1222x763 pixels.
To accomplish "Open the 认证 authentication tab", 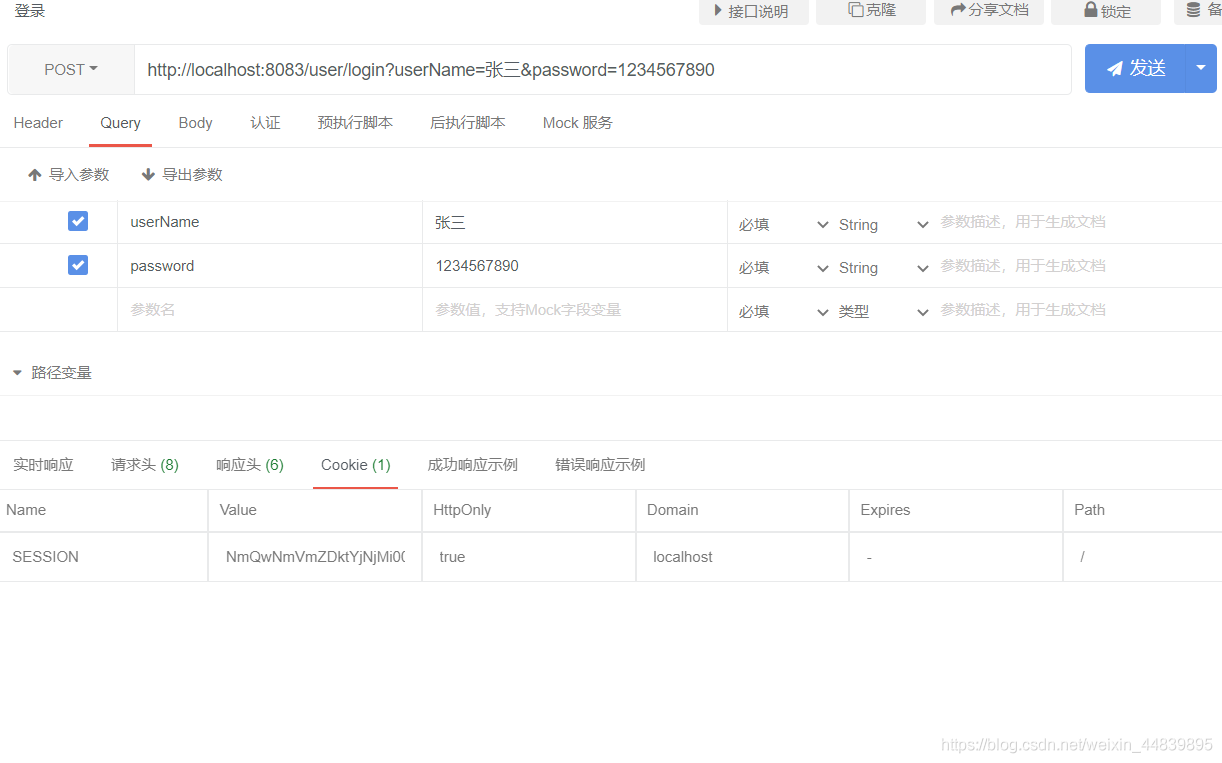I will click(x=265, y=123).
